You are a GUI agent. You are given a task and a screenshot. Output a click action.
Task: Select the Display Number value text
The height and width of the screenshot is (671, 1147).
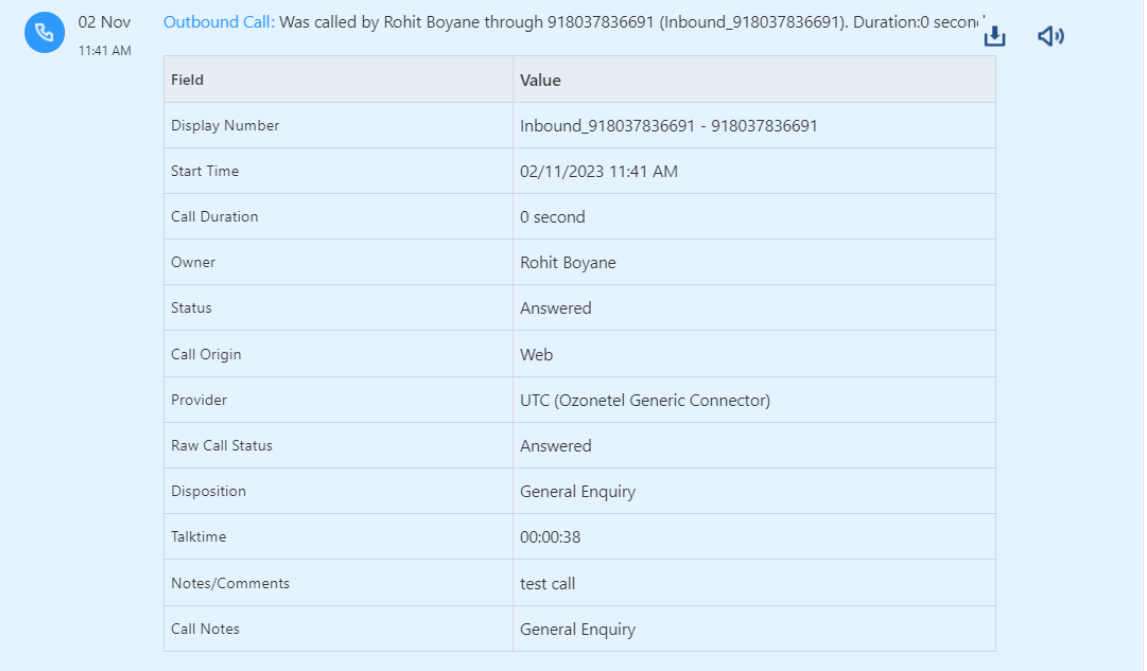tap(668, 126)
